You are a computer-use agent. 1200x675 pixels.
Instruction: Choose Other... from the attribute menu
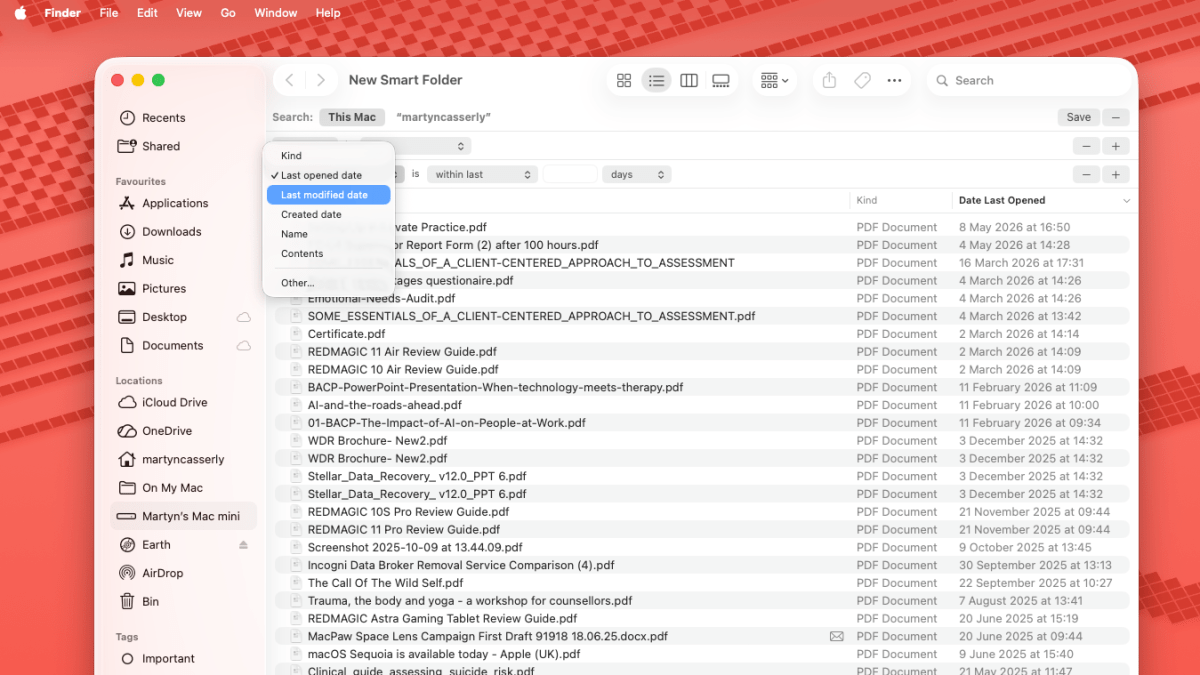(328, 283)
